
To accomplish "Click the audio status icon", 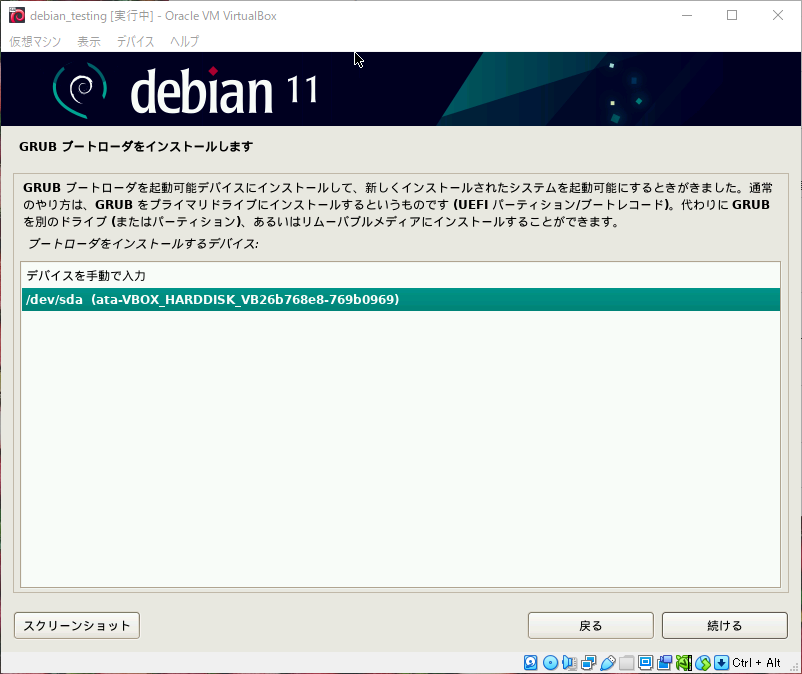I will [x=569, y=663].
